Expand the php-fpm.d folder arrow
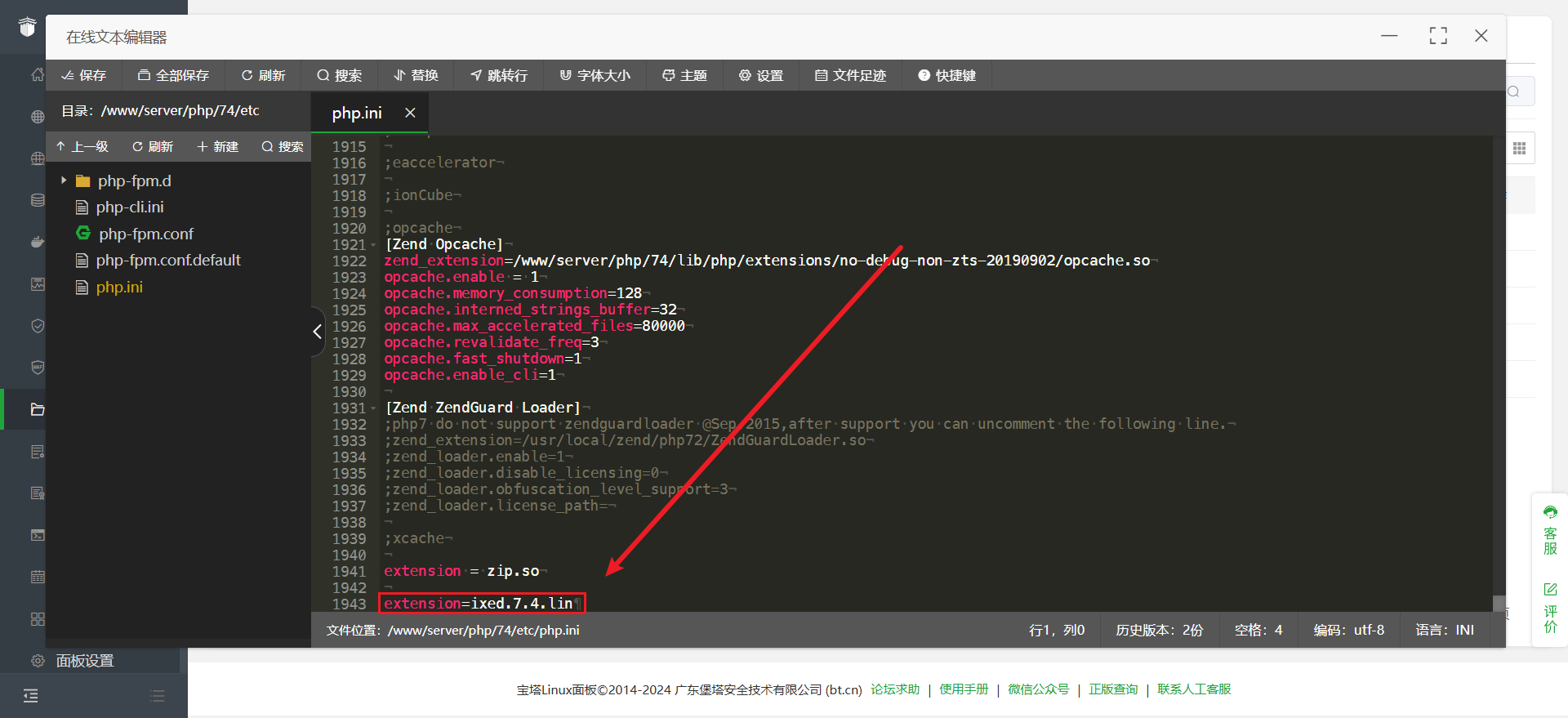 coord(64,181)
